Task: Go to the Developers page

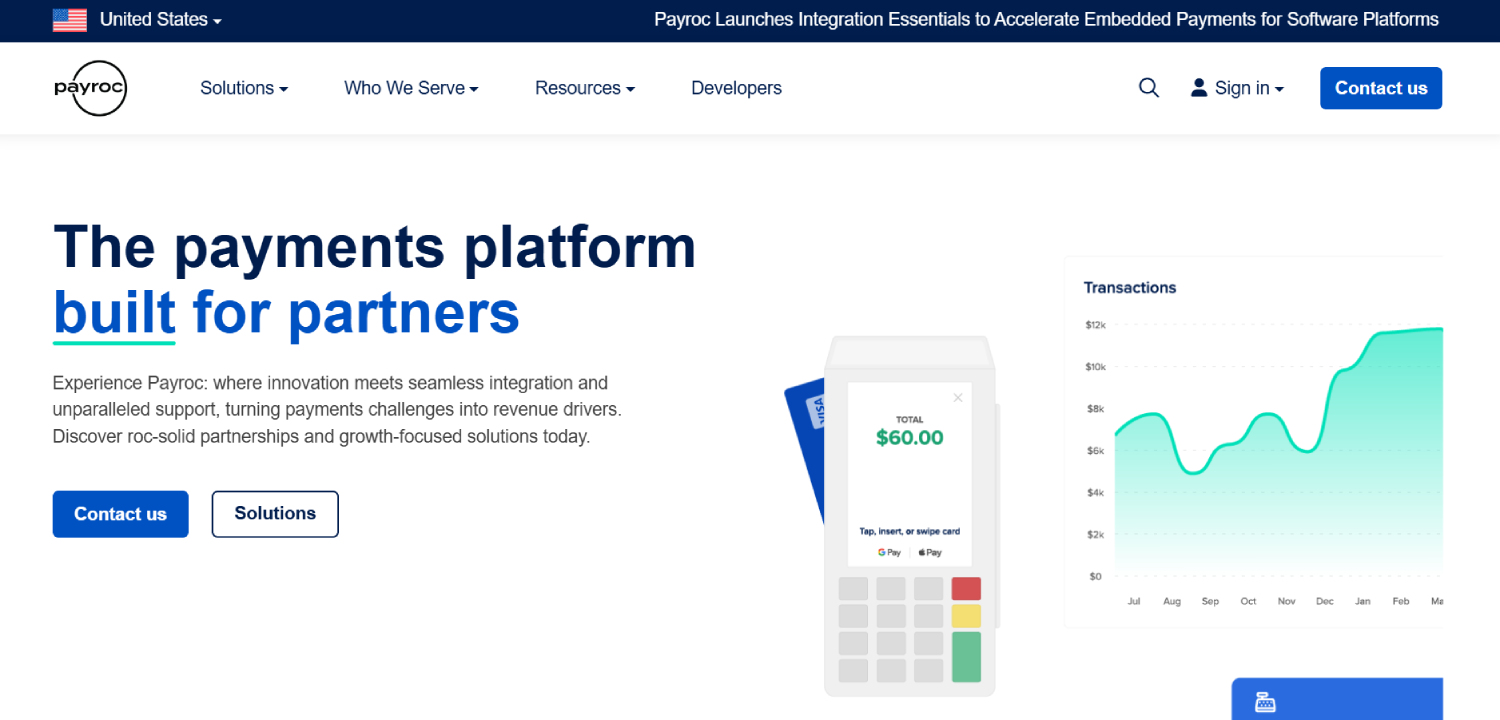Action: [736, 88]
